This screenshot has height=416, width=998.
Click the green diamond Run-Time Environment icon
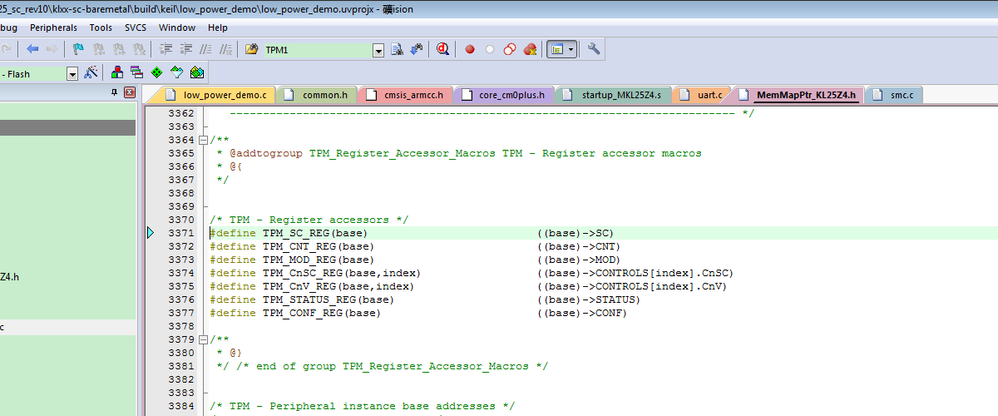click(157, 73)
